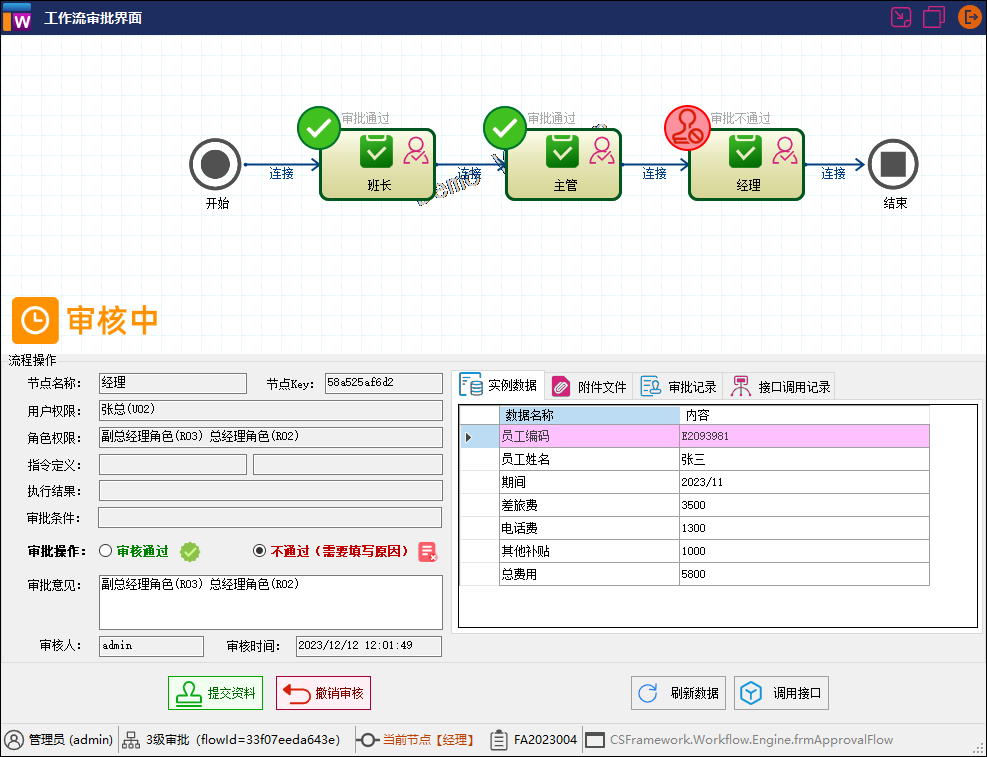987x757 pixels.
Task: Select the 审核通过 radio button
Action: (x=104, y=550)
